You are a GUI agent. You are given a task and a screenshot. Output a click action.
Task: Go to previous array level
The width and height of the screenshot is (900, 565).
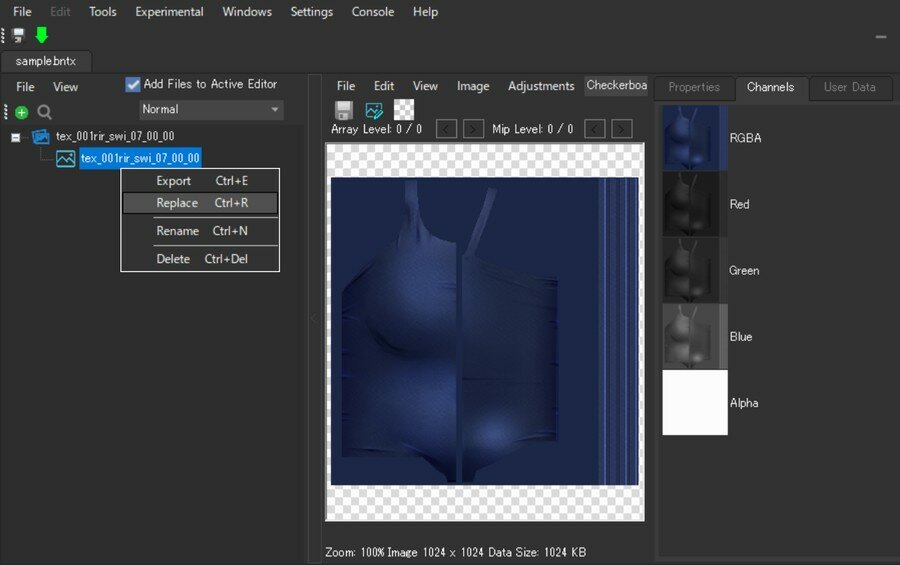[x=446, y=129]
